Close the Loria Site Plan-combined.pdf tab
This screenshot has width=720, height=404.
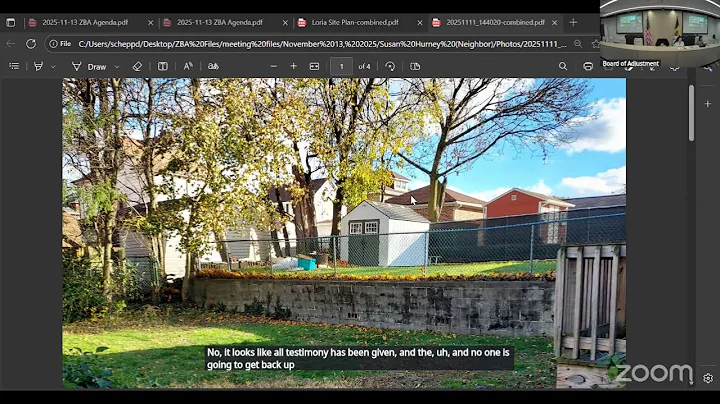(420, 22)
